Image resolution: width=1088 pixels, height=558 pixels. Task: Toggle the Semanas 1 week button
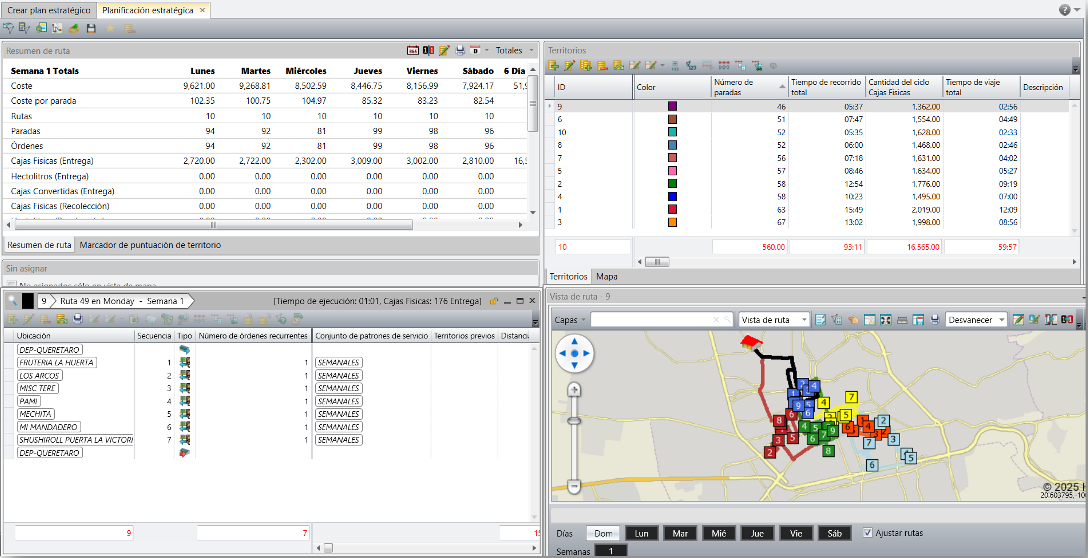coord(611,551)
